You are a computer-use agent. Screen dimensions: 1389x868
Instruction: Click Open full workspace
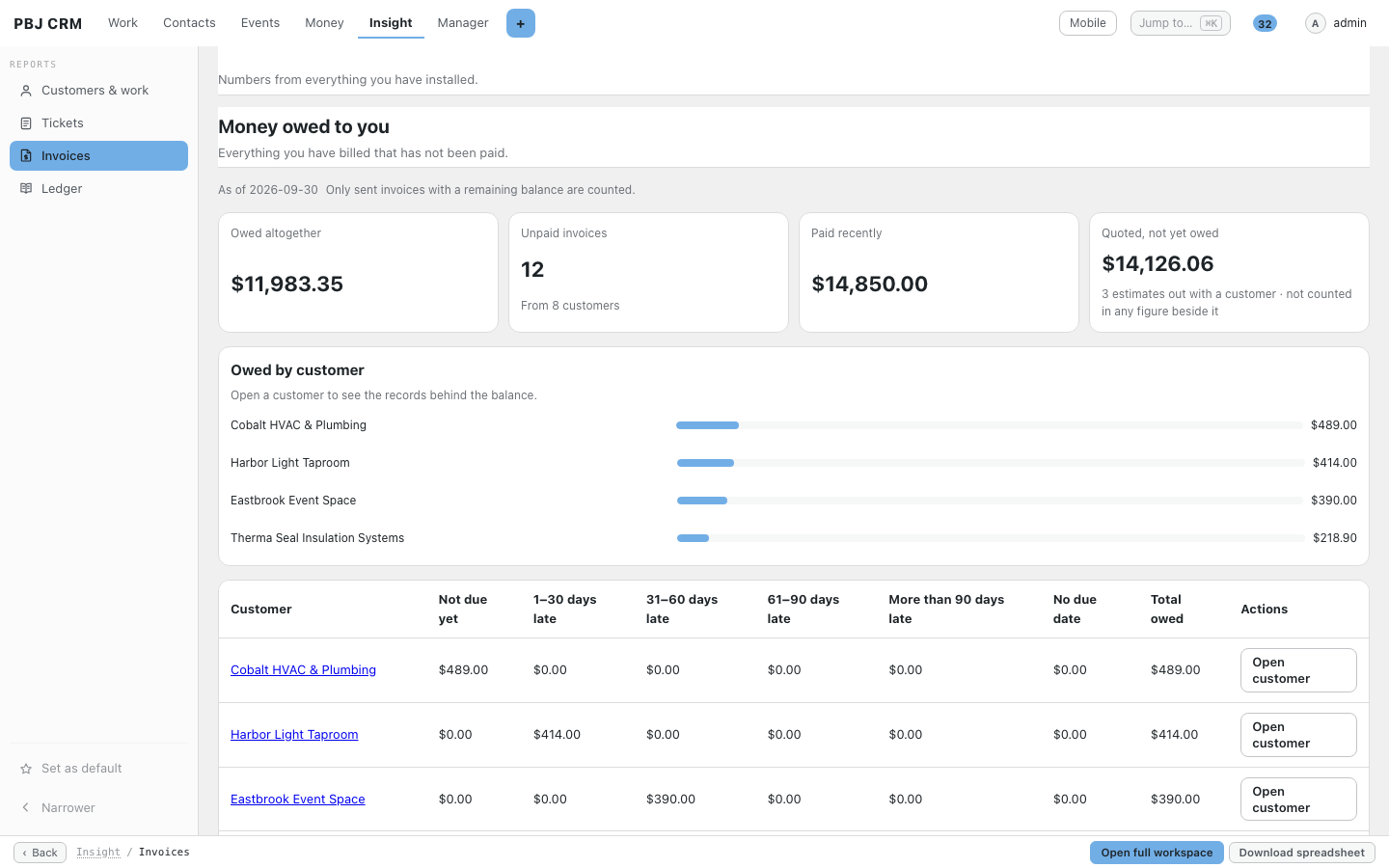point(1157,853)
